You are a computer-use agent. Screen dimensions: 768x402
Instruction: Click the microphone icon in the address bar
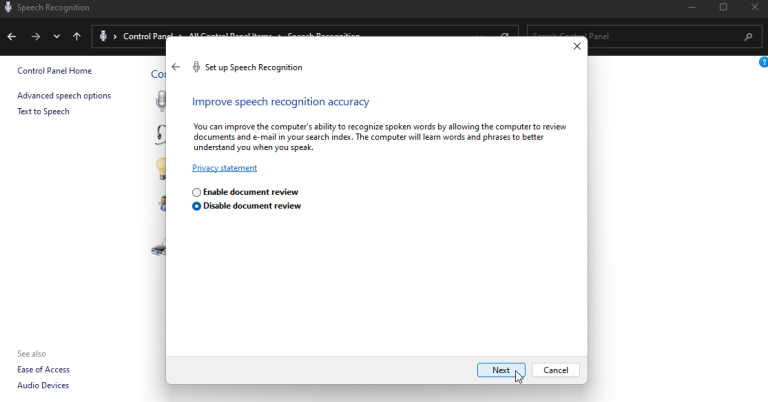point(103,37)
